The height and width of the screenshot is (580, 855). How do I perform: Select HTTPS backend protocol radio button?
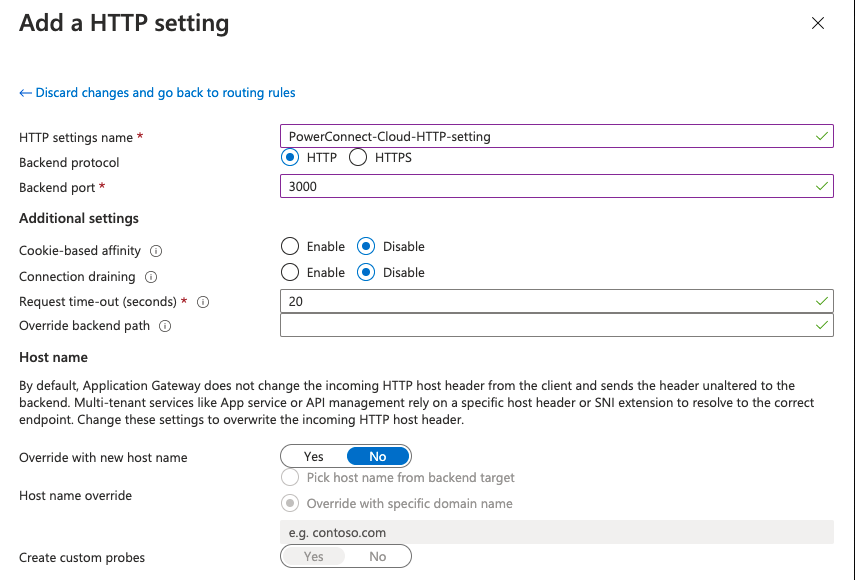[358, 157]
